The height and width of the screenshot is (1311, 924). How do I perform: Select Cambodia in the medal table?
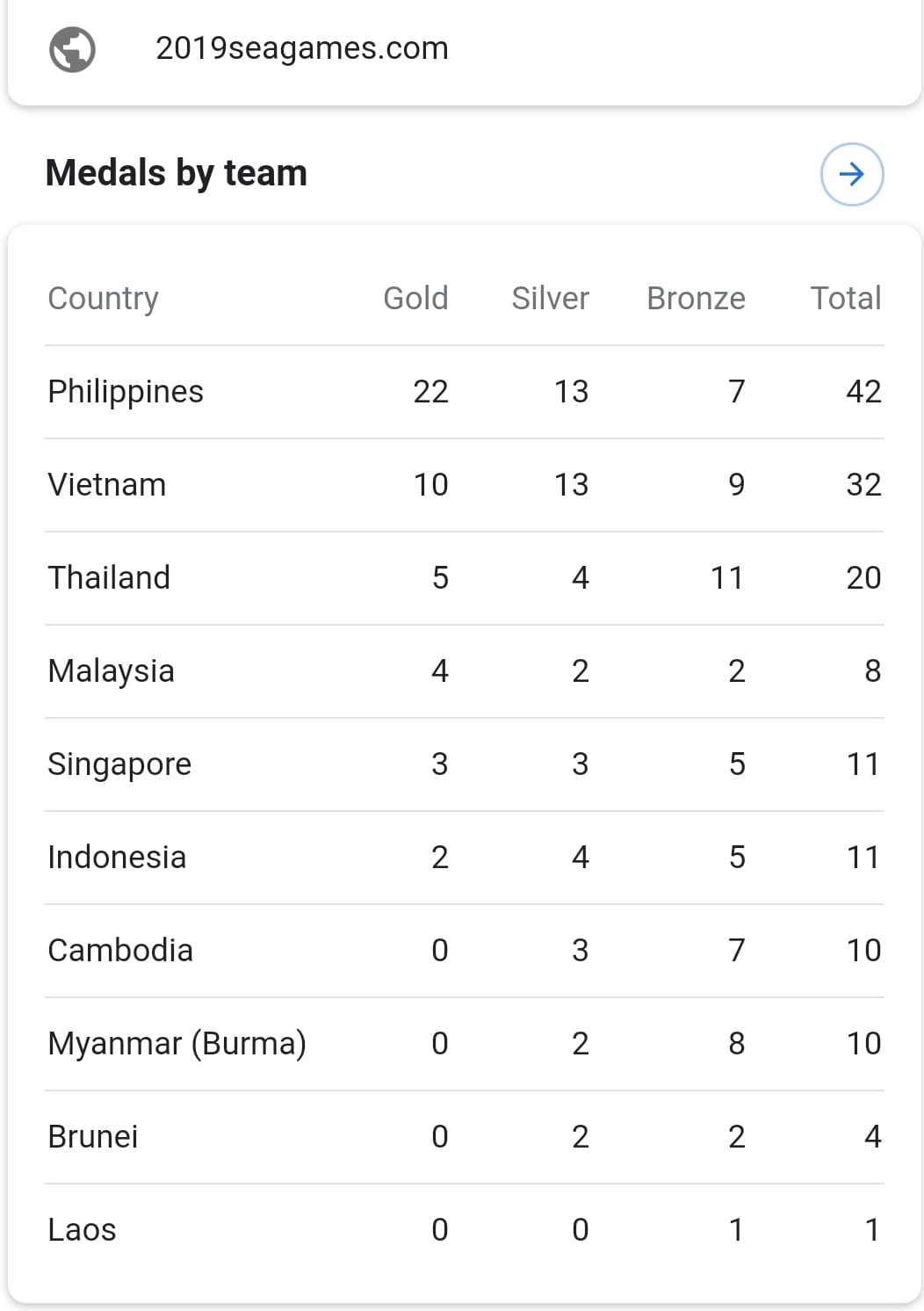pyautogui.click(x=120, y=951)
